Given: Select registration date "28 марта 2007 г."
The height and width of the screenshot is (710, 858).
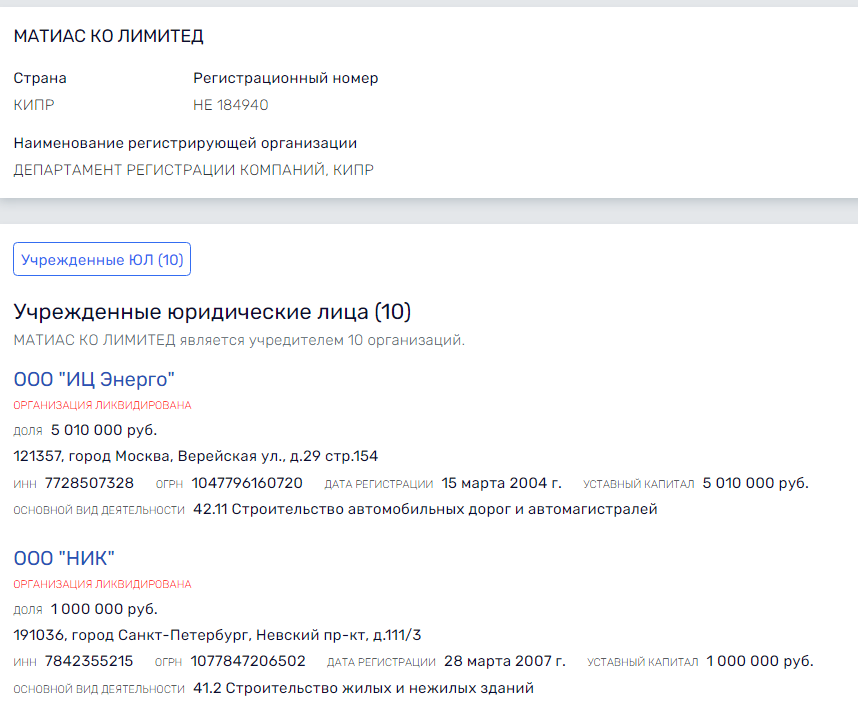Looking at the screenshot, I should tap(505, 661).
